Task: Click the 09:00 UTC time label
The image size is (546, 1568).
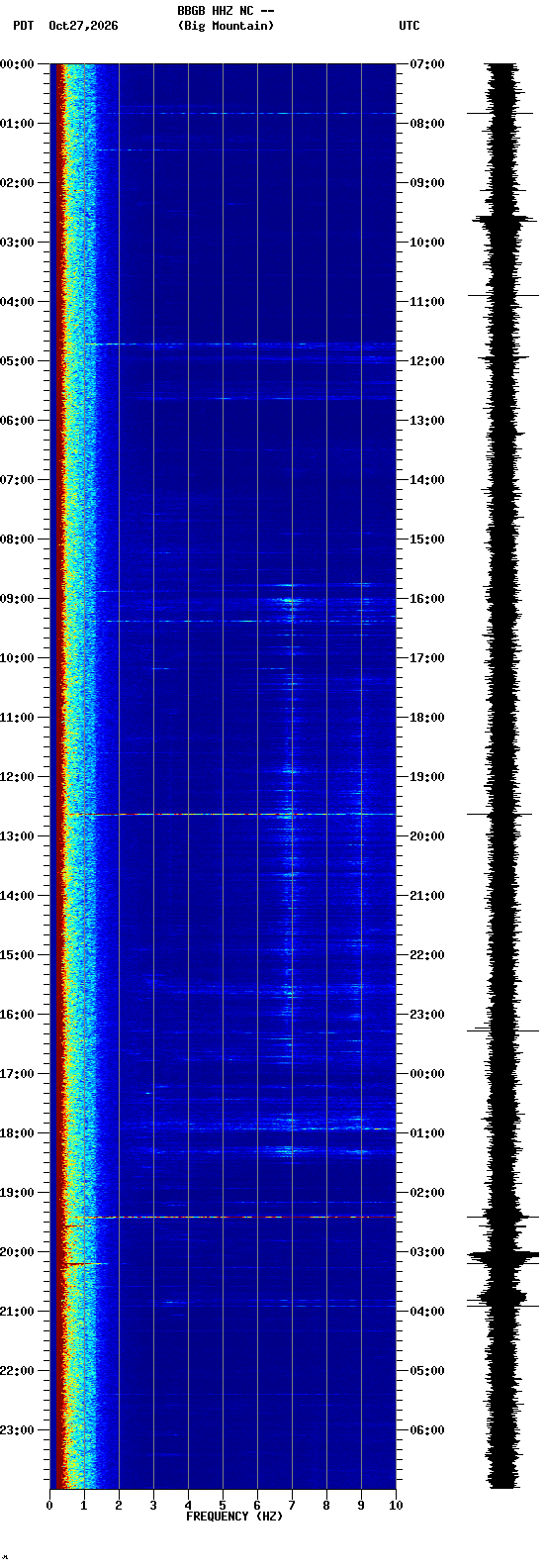Action: pos(427,183)
